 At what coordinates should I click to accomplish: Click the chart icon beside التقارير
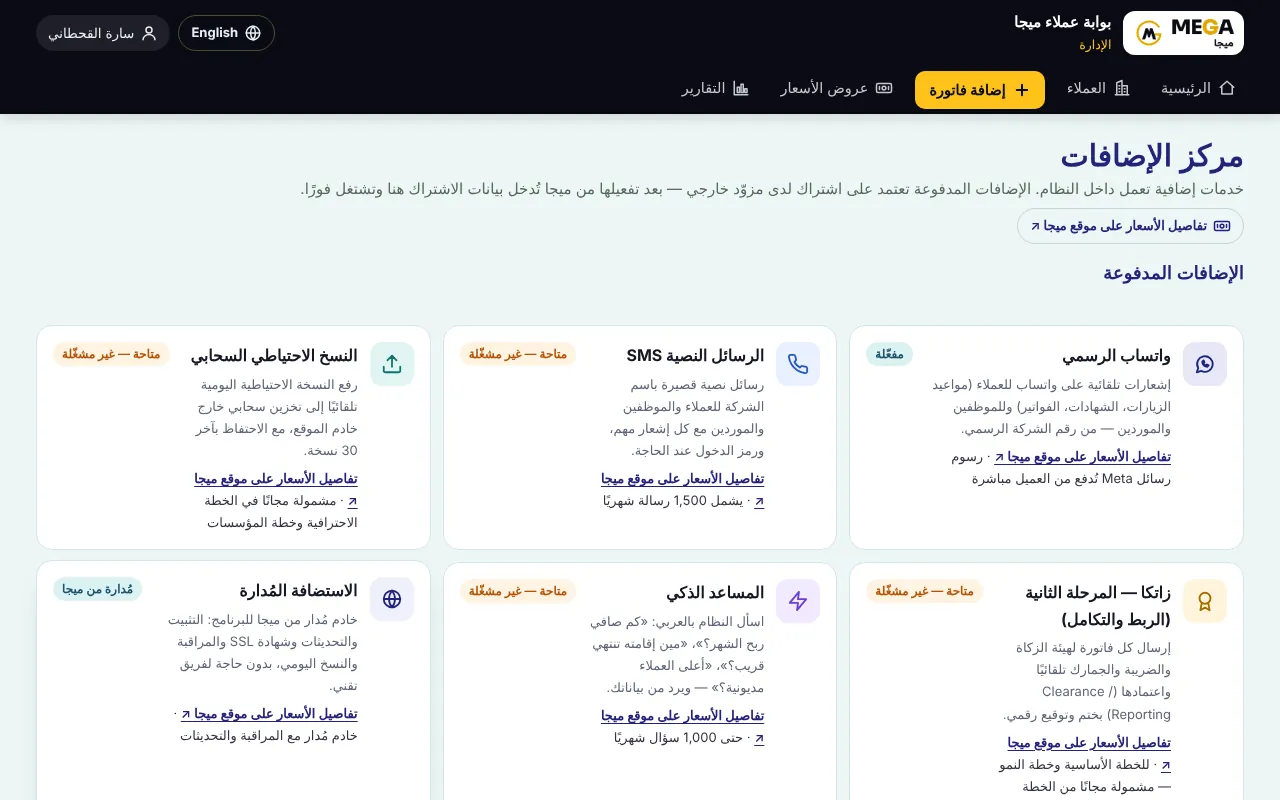741,88
